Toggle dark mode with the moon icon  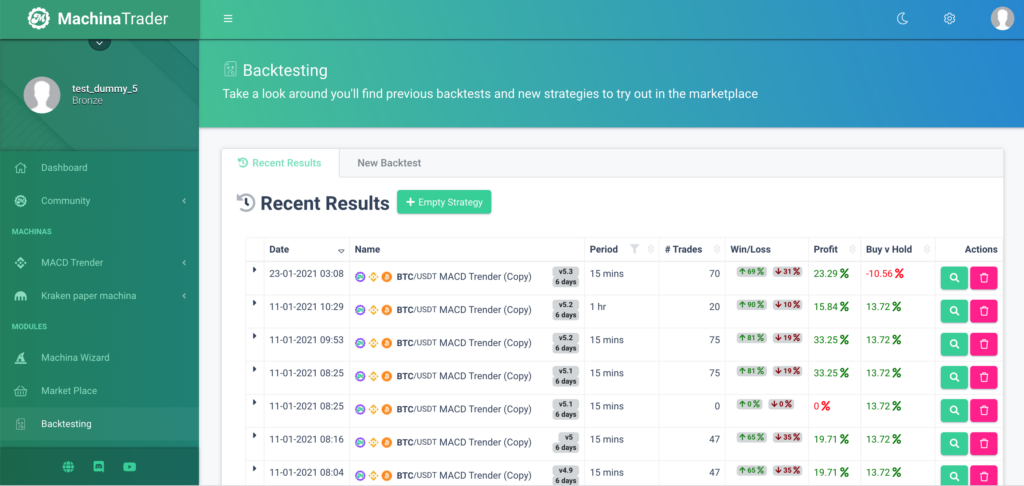(902, 19)
